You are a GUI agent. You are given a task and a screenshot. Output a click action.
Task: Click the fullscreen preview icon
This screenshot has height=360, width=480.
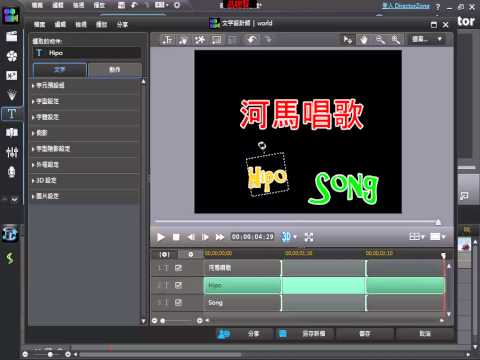click(x=309, y=237)
